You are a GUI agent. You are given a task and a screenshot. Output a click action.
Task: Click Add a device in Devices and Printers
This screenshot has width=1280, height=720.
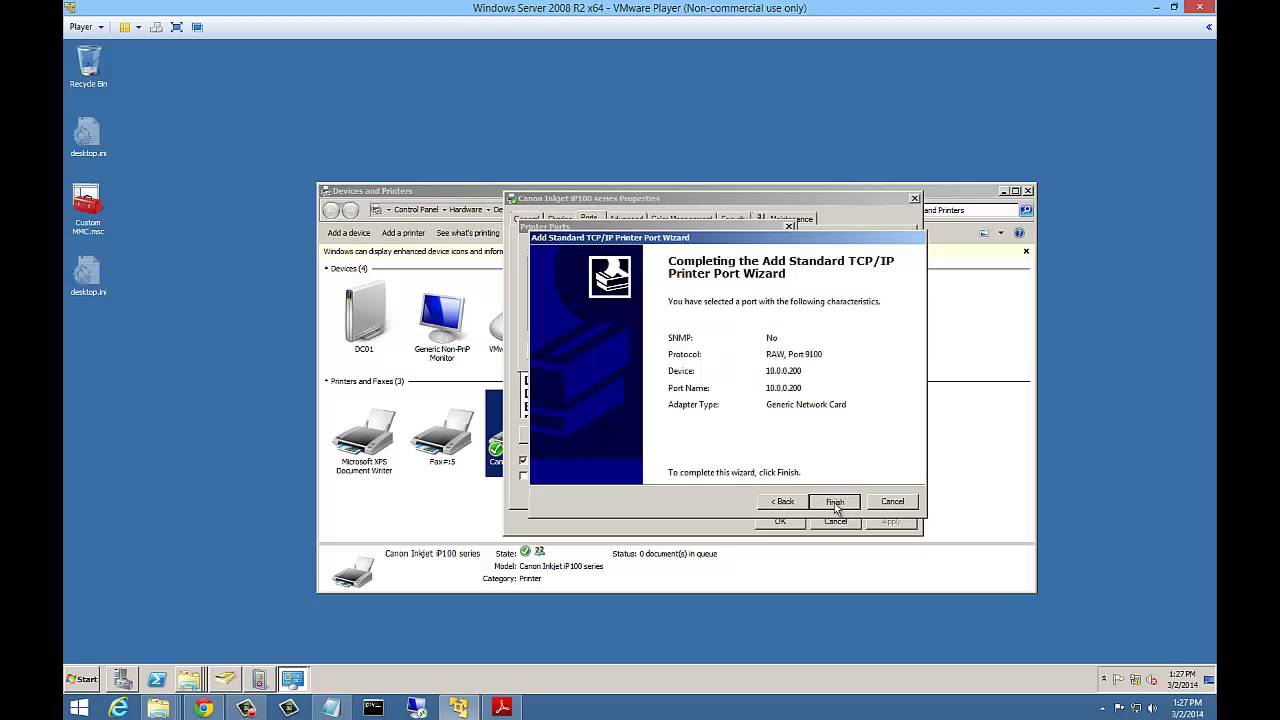pos(348,233)
